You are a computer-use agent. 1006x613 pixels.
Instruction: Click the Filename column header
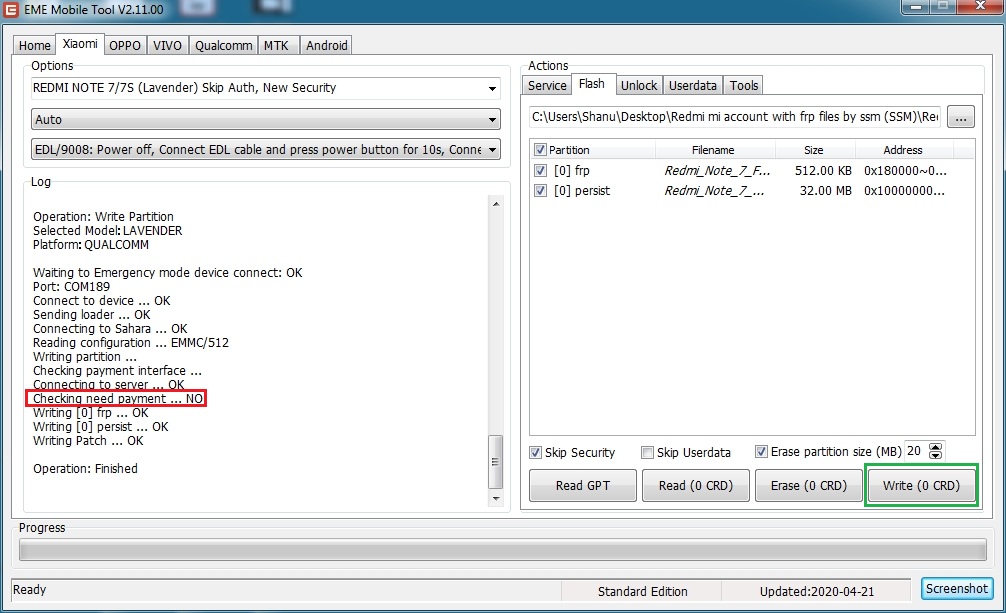coord(713,150)
